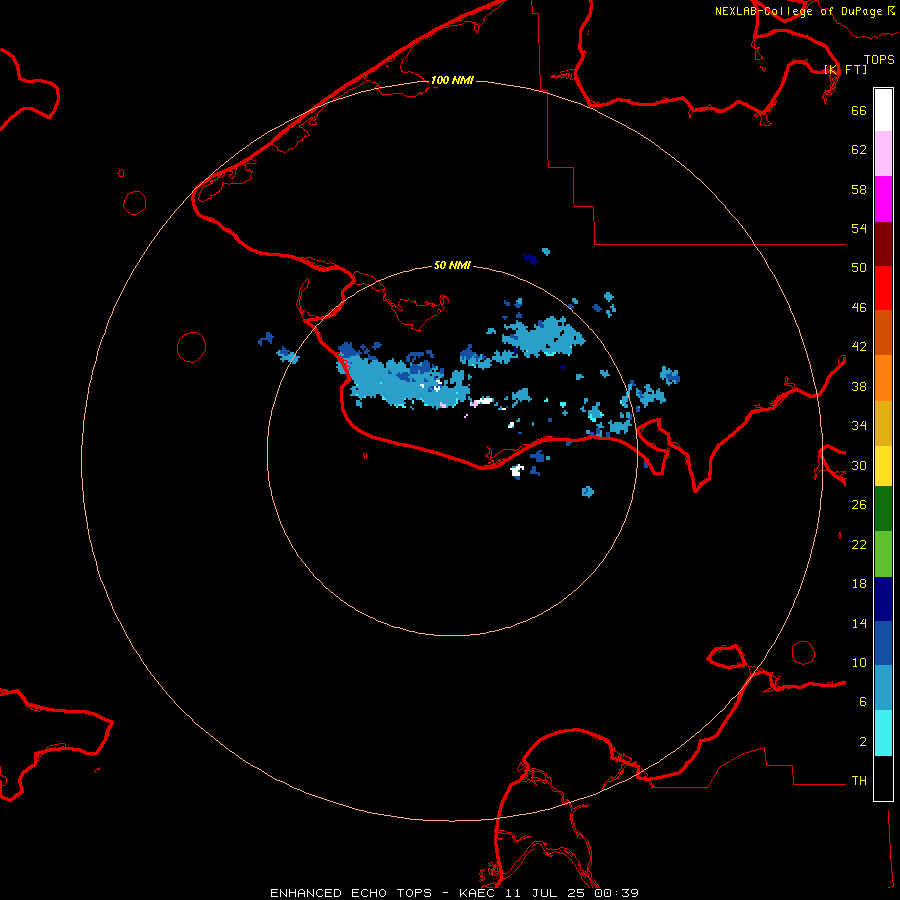Click the legend value 66
This screenshot has height=900, width=900.
[x=859, y=110]
